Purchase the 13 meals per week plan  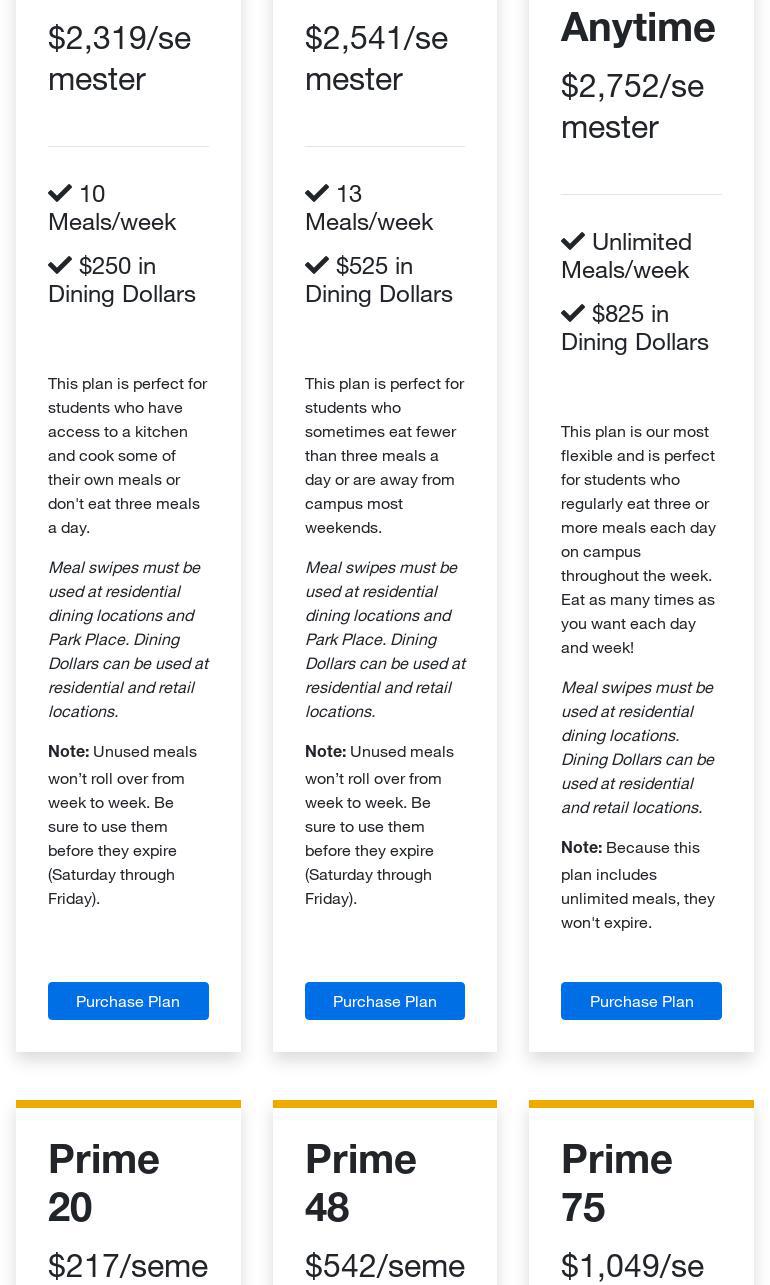click(384, 1001)
